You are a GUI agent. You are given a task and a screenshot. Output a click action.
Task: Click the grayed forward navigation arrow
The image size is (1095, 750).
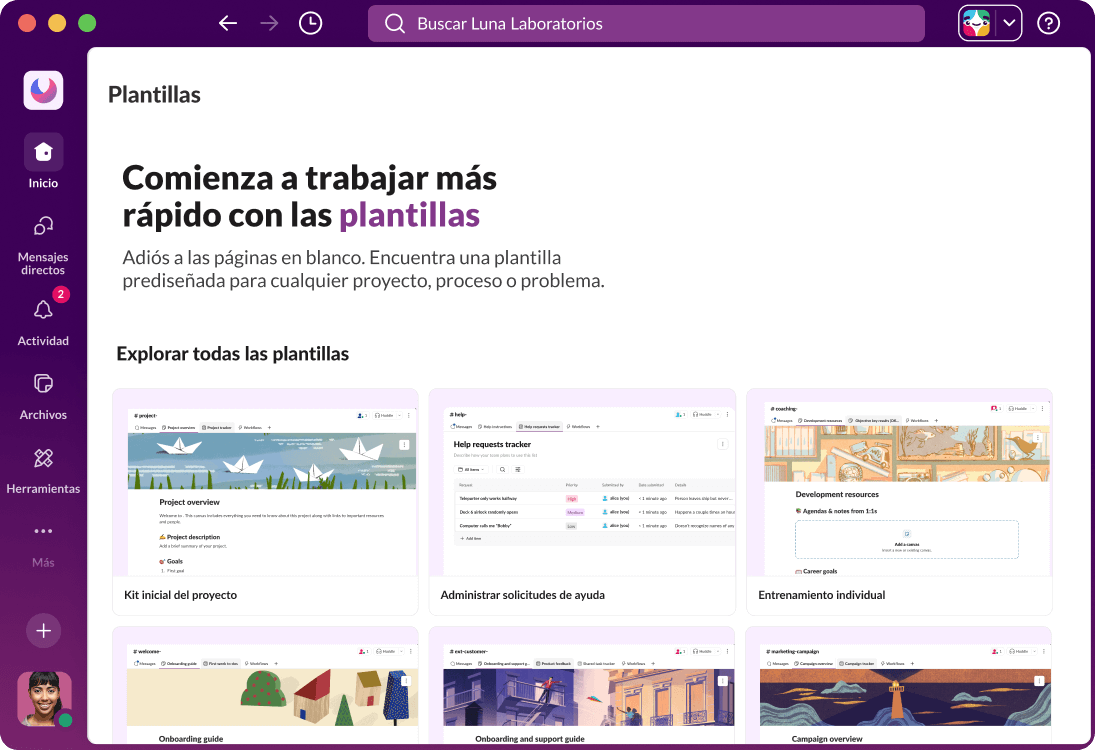pos(268,22)
